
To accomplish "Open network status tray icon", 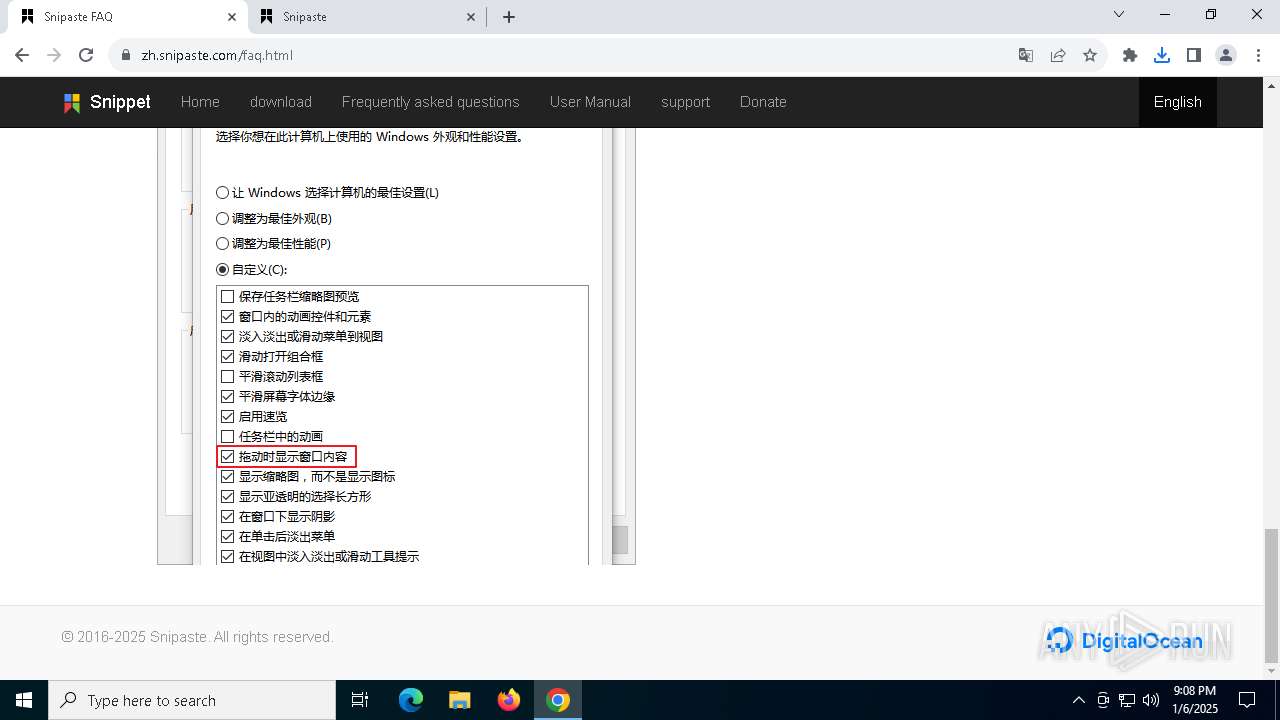I will (1127, 700).
